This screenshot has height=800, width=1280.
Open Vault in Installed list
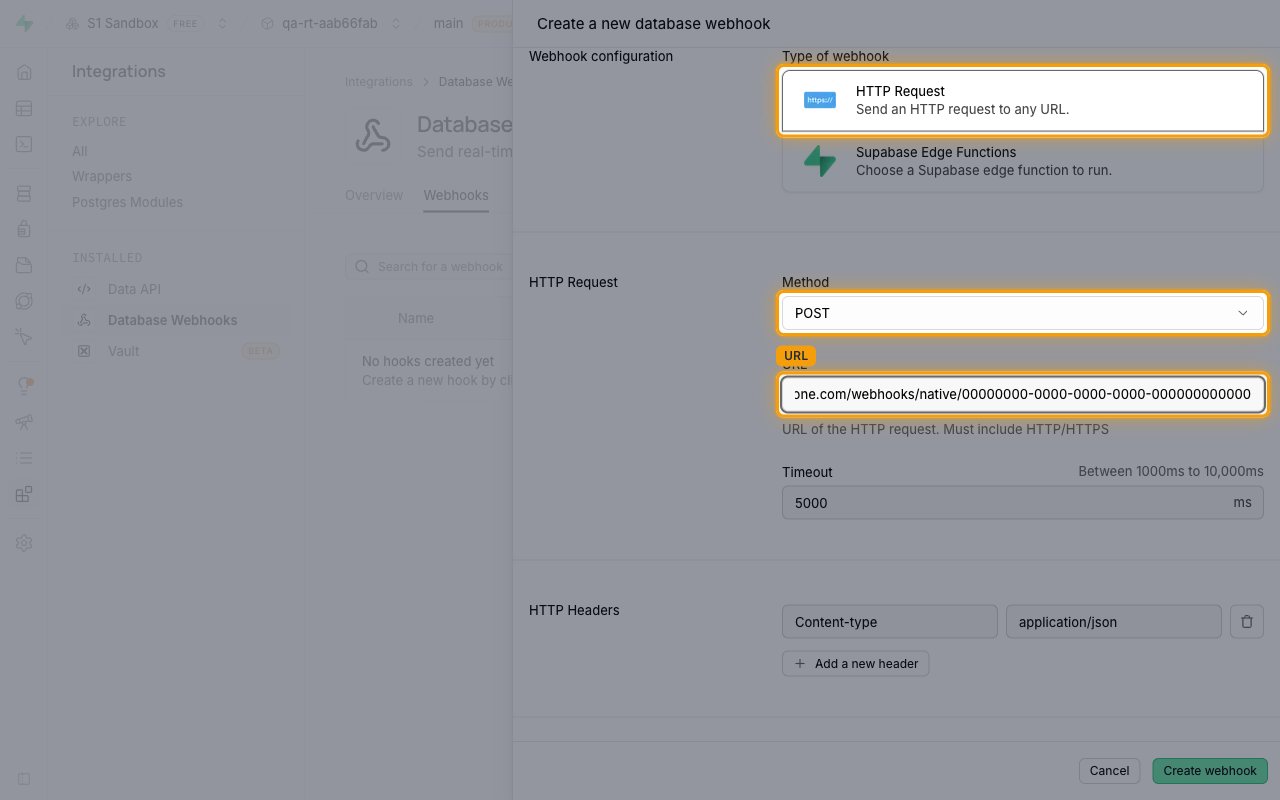124,351
